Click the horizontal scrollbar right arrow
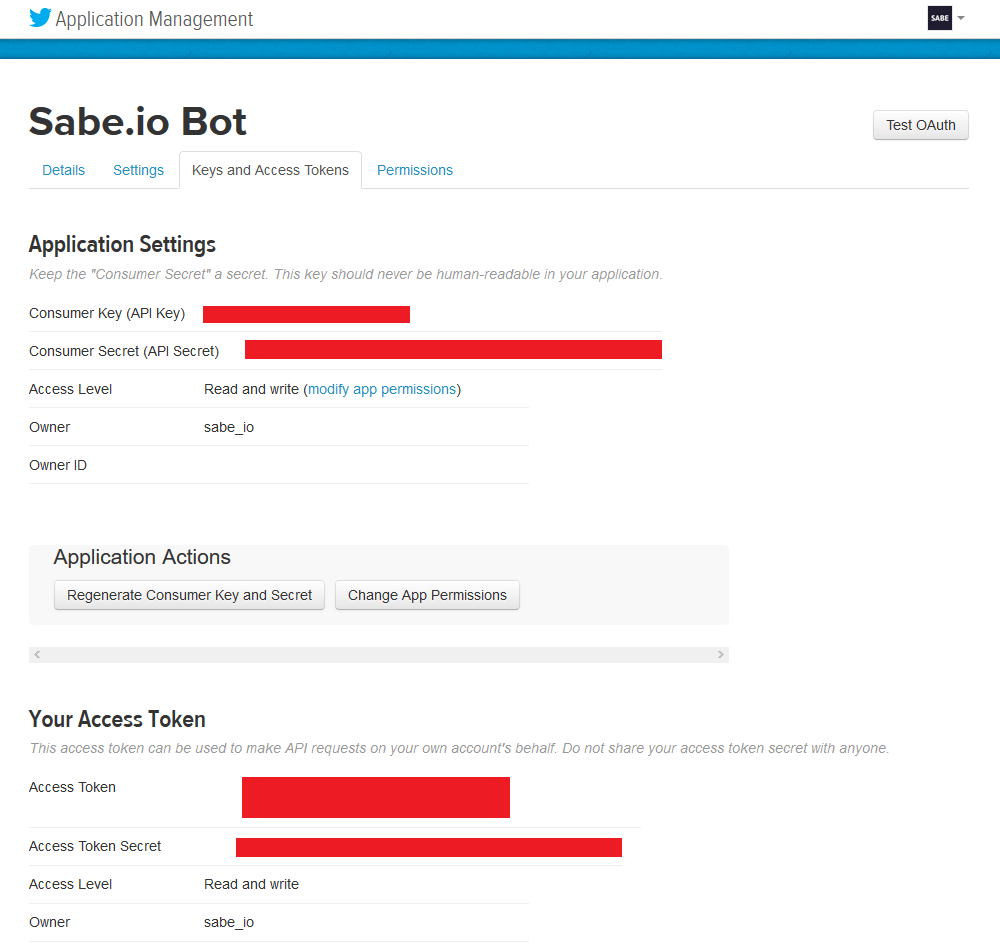Screen dimensions: 1000x948 [x=721, y=655]
